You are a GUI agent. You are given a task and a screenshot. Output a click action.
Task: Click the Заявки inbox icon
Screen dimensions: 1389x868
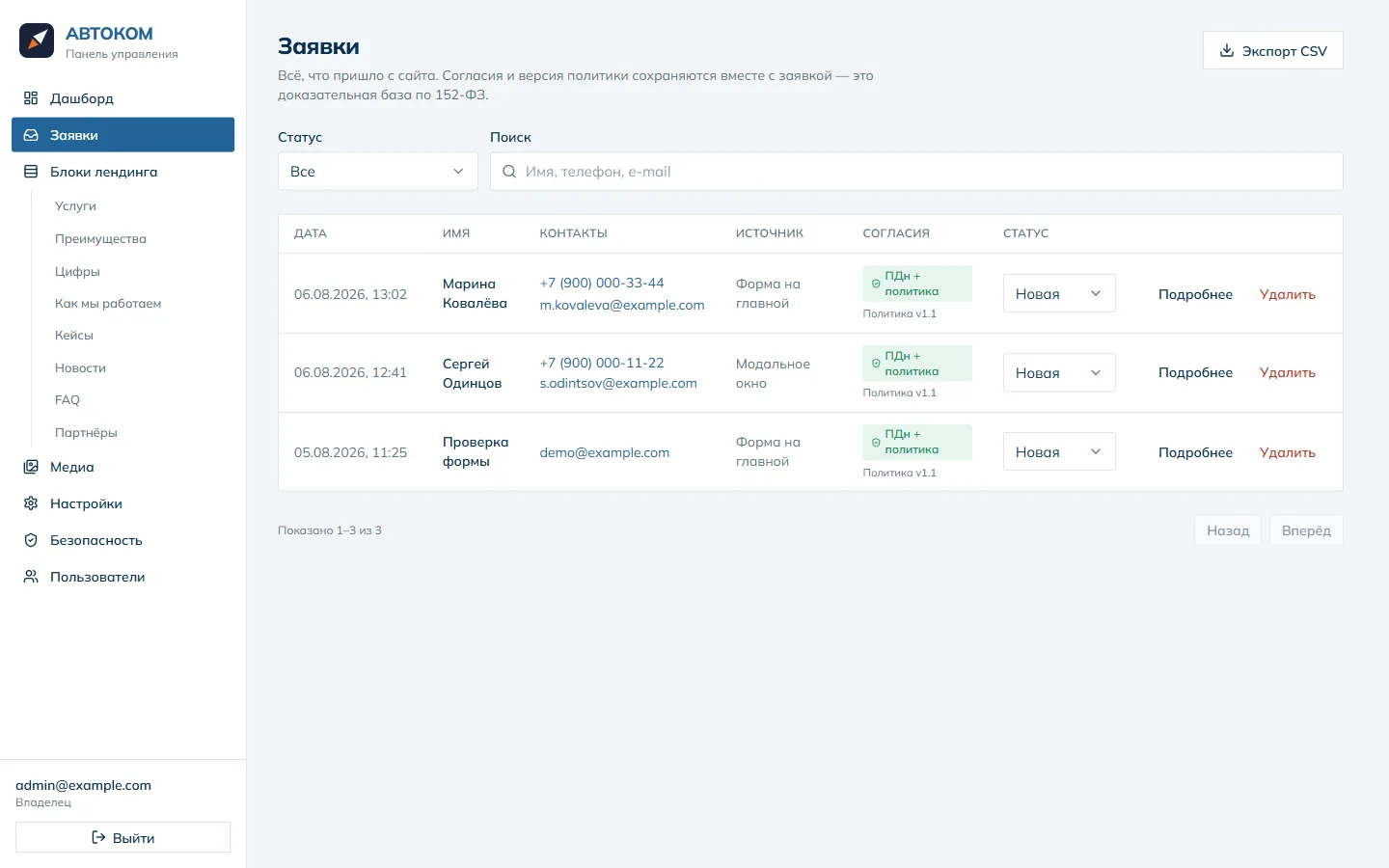point(31,135)
